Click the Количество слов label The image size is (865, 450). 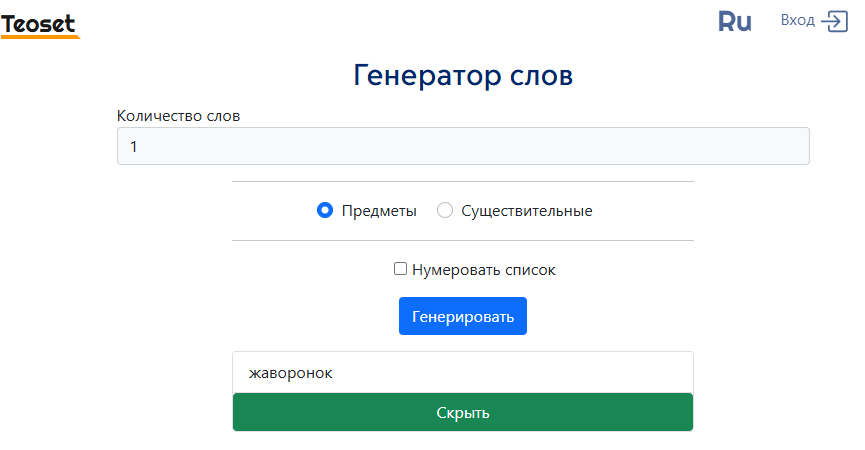178,116
